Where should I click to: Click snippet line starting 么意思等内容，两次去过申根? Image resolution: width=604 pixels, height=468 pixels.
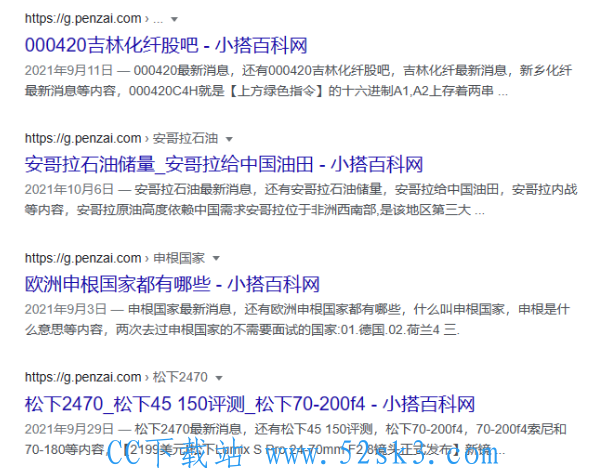click(x=242, y=330)
